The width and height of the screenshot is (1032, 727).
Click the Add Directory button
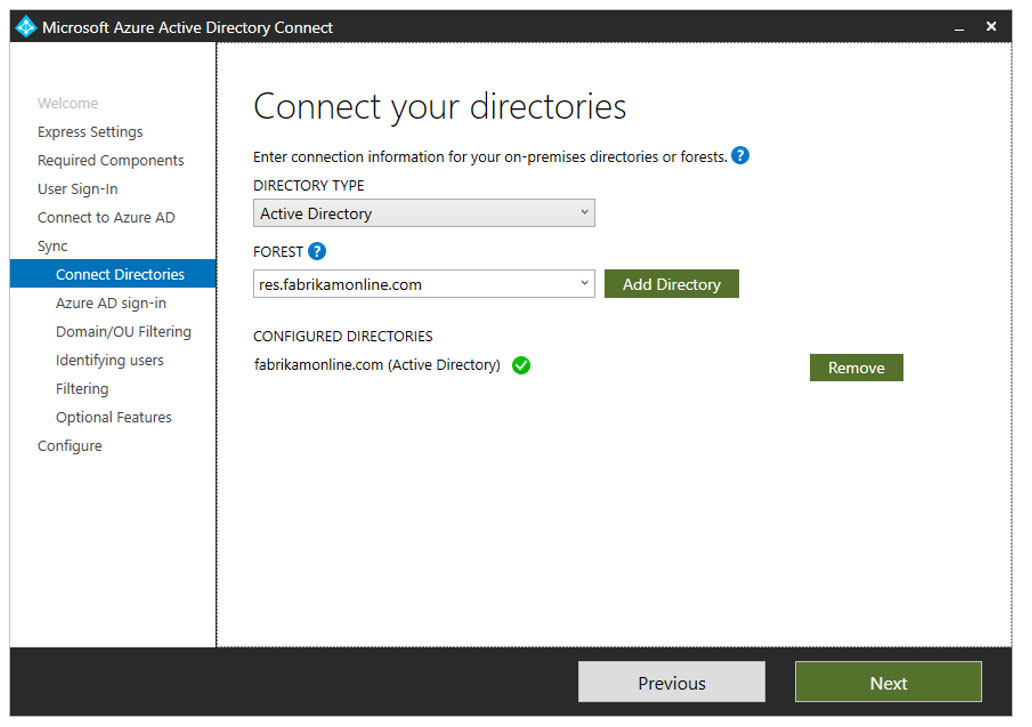(x=671, y=284)
